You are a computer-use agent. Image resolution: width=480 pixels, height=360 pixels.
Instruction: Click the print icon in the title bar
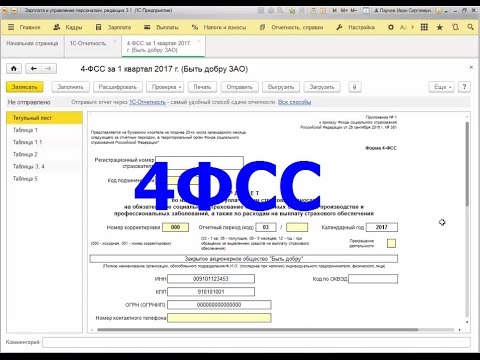click(271, 11)
